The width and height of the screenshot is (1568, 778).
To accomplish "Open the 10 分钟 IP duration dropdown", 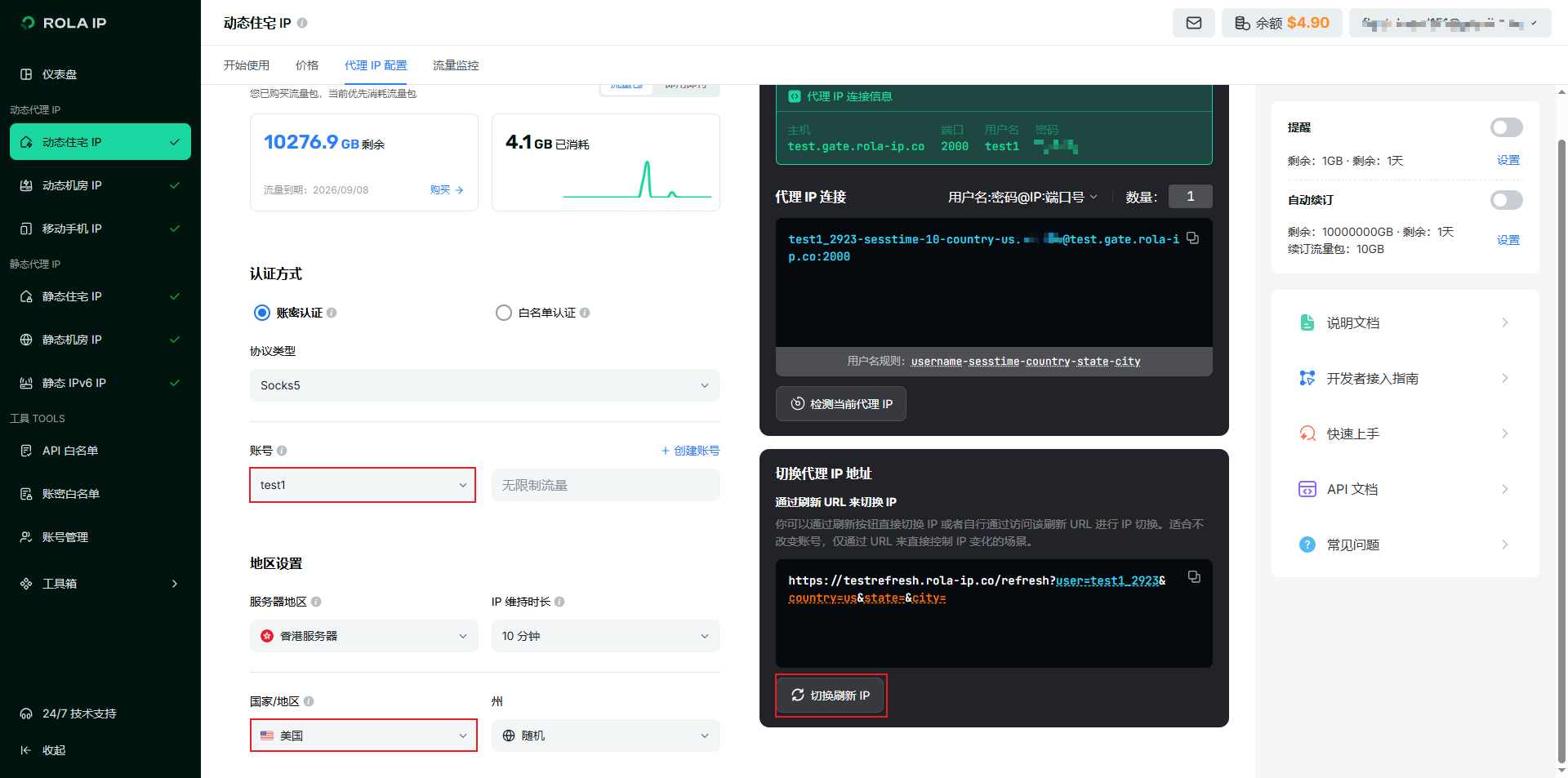I will click(x=605, y=636).
